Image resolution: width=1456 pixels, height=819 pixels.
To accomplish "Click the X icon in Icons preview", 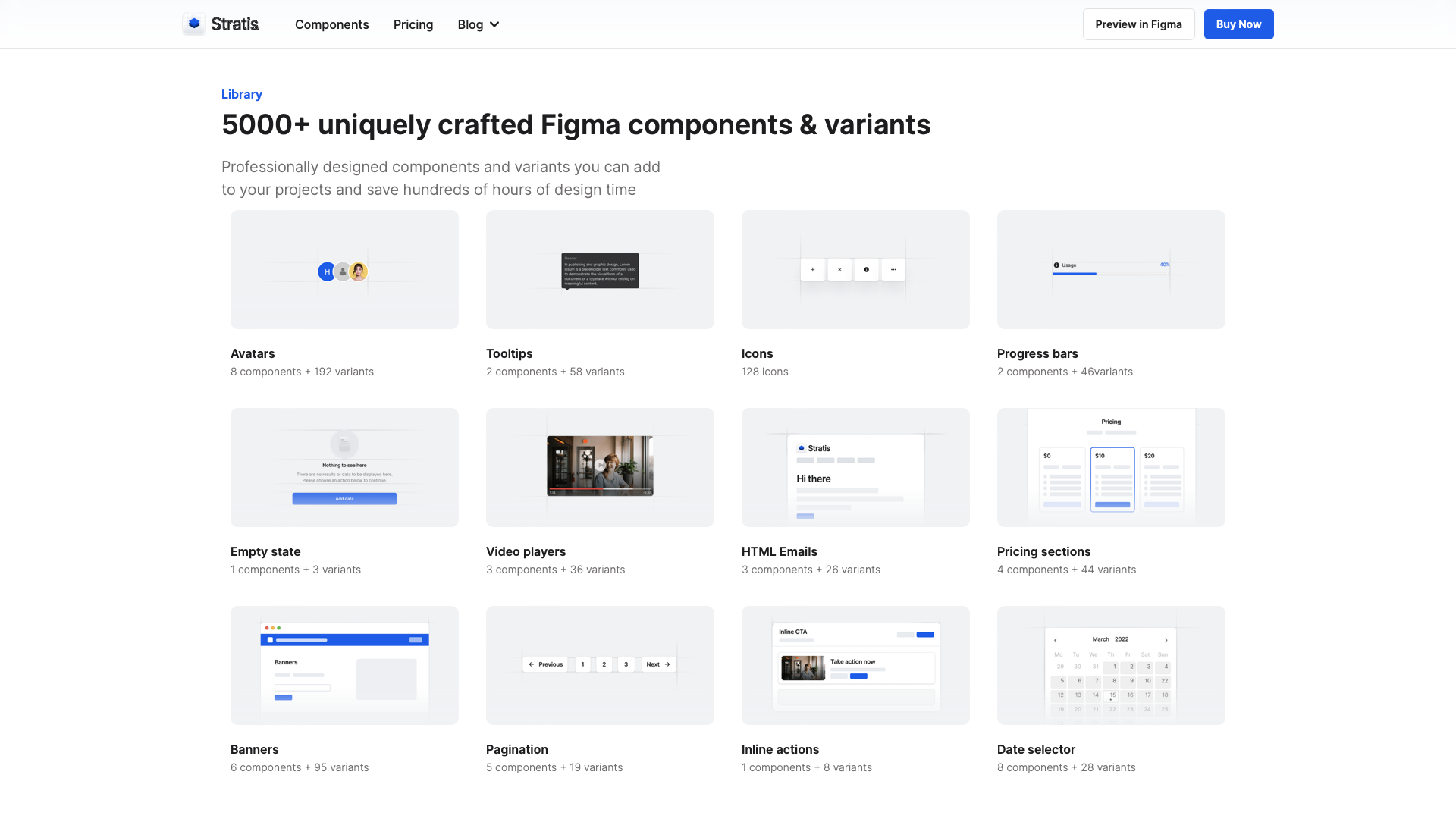I will click(839, 269).
